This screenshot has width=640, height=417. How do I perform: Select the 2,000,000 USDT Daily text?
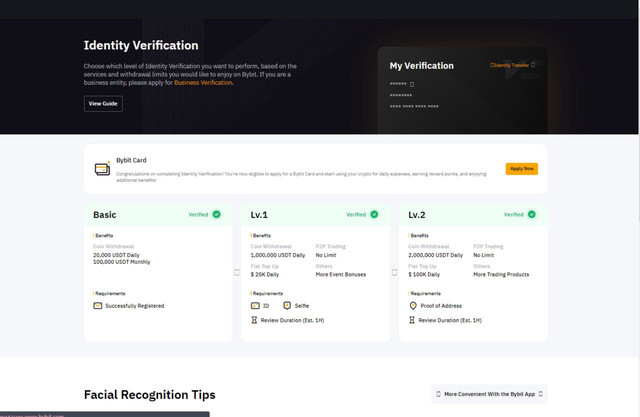point(436,255)
